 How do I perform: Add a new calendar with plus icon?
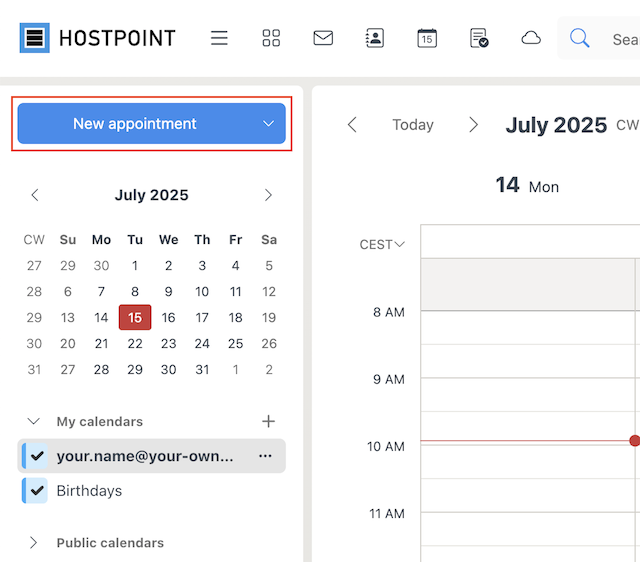point(268,421)
